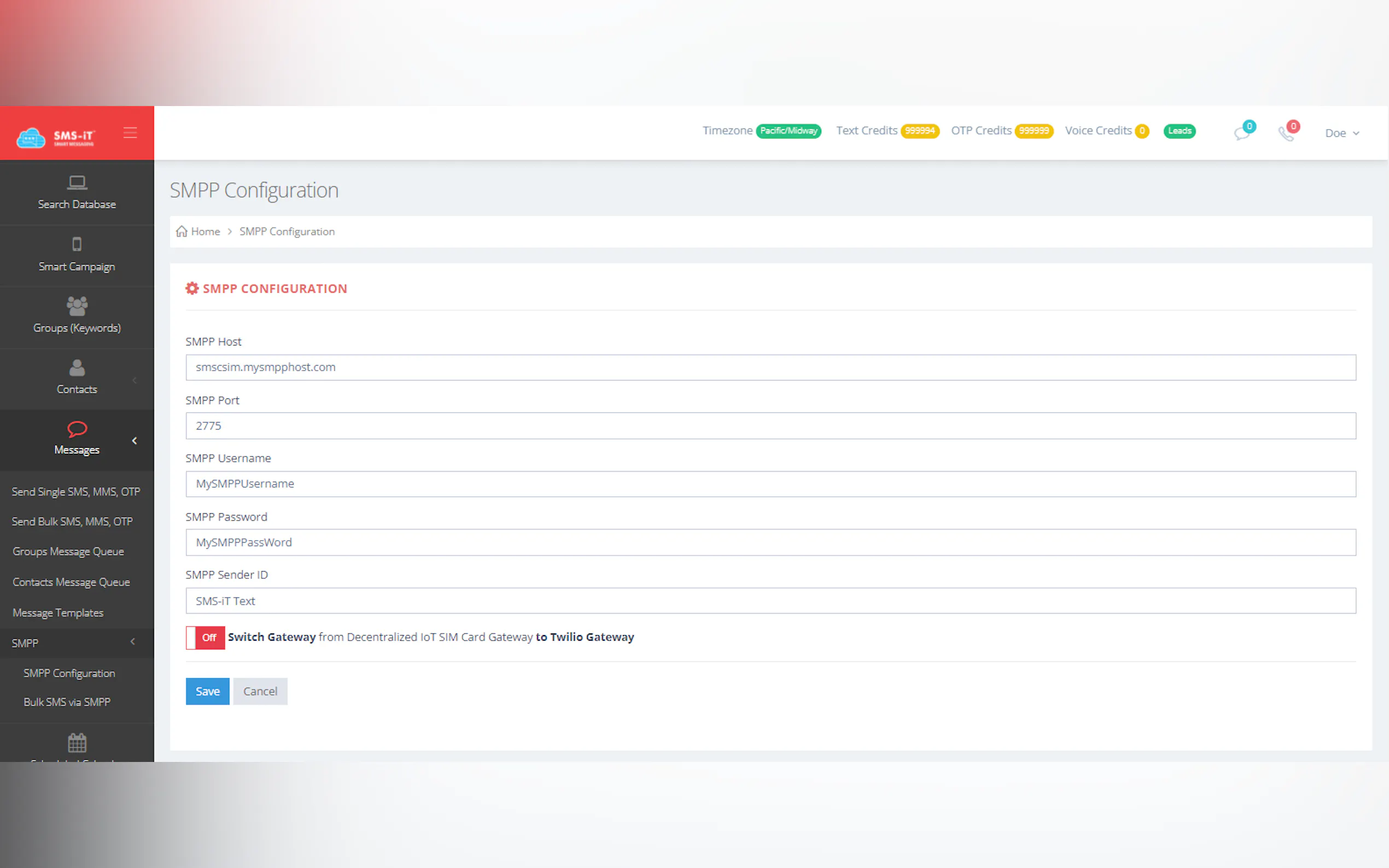Image resolution: width=1389 pixels, height=868 pixels.
Task: Click the green Leads badge
Action: (1179, 131)
